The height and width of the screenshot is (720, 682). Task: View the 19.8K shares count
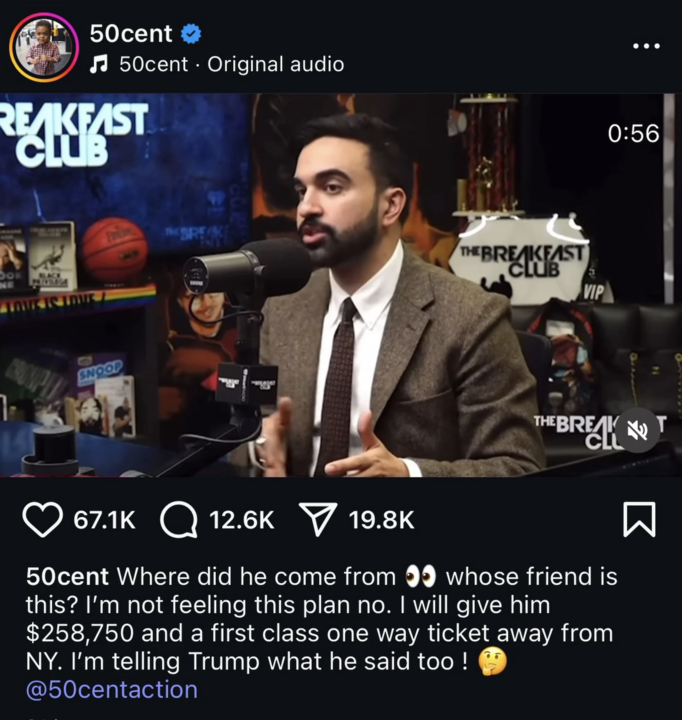pos(381,520)
